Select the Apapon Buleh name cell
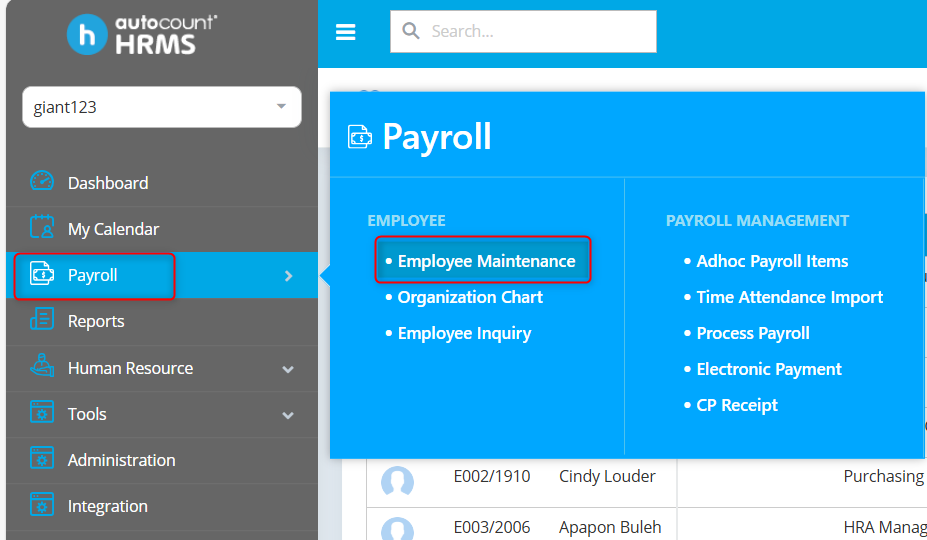Screen dimensions: 927x540 tap(610, 527)
